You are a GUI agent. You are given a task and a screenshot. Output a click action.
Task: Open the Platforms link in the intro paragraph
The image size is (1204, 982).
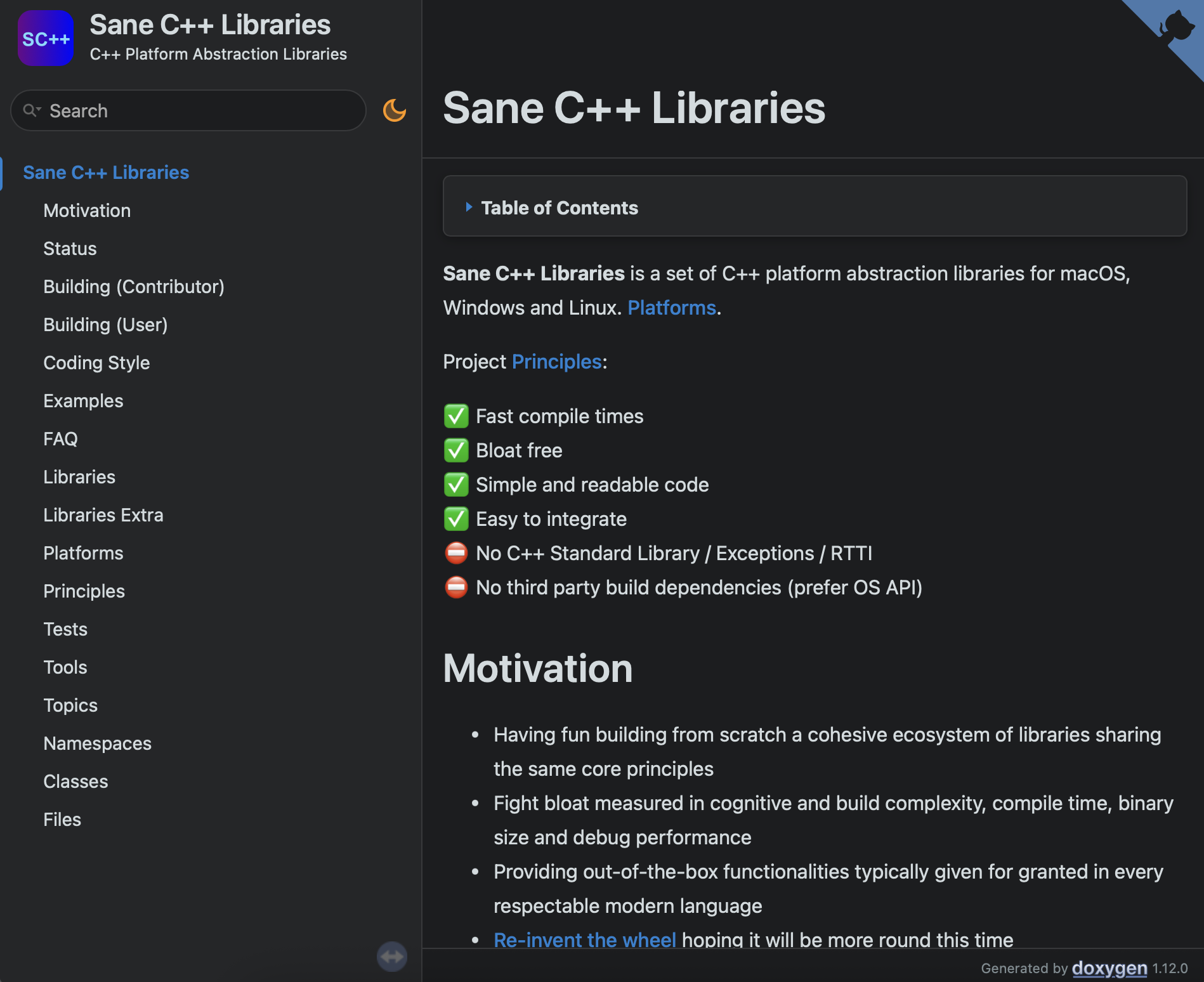click(x=672, y=308)
